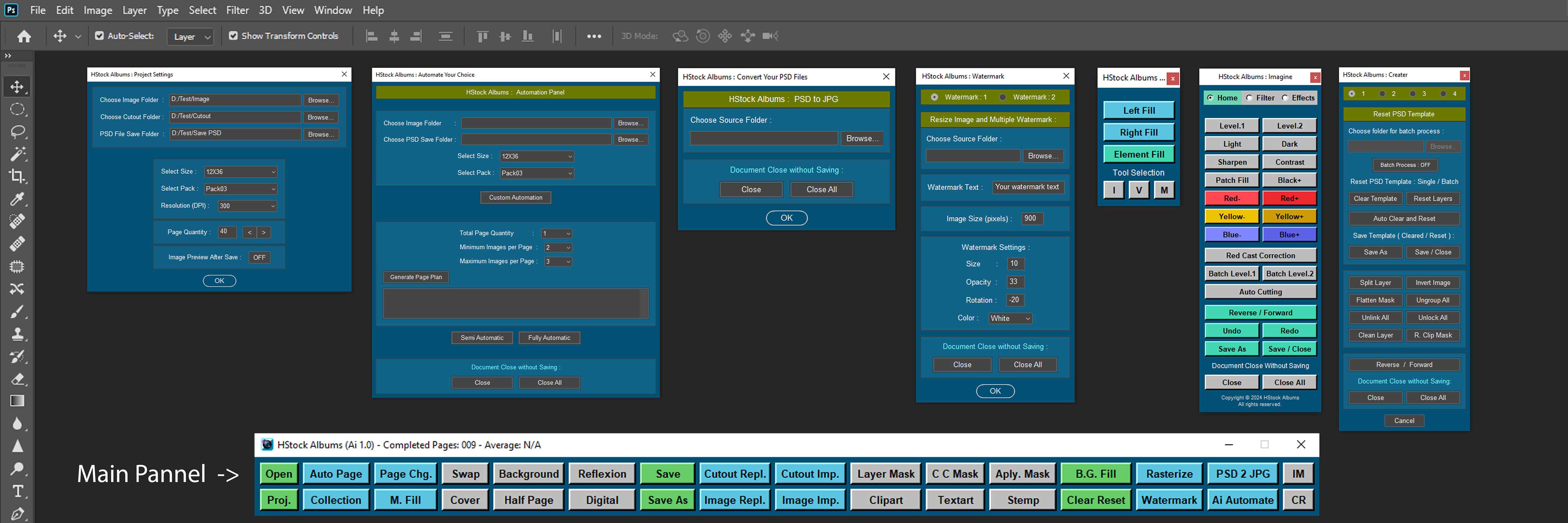Select the Crop tool
The image size is (1568, 523).
[x=17, y=176]
